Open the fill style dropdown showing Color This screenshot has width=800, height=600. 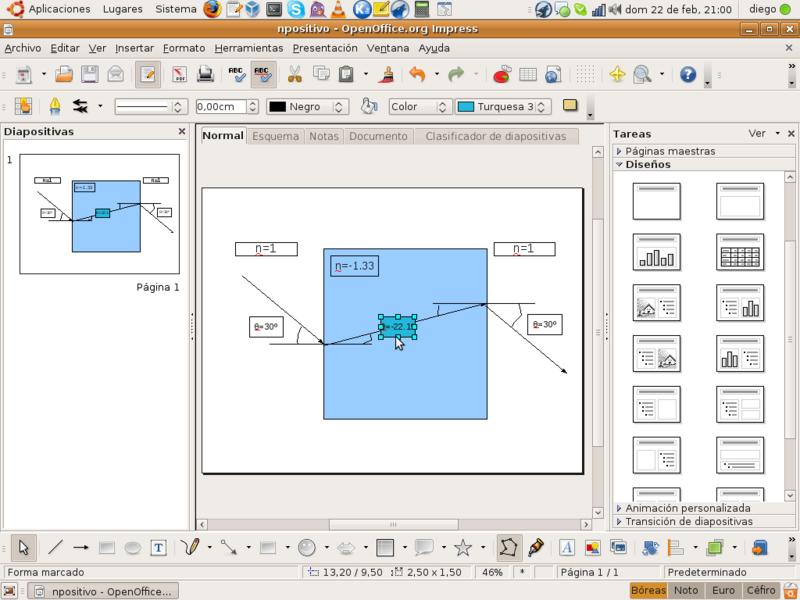(x=418, y=106)
